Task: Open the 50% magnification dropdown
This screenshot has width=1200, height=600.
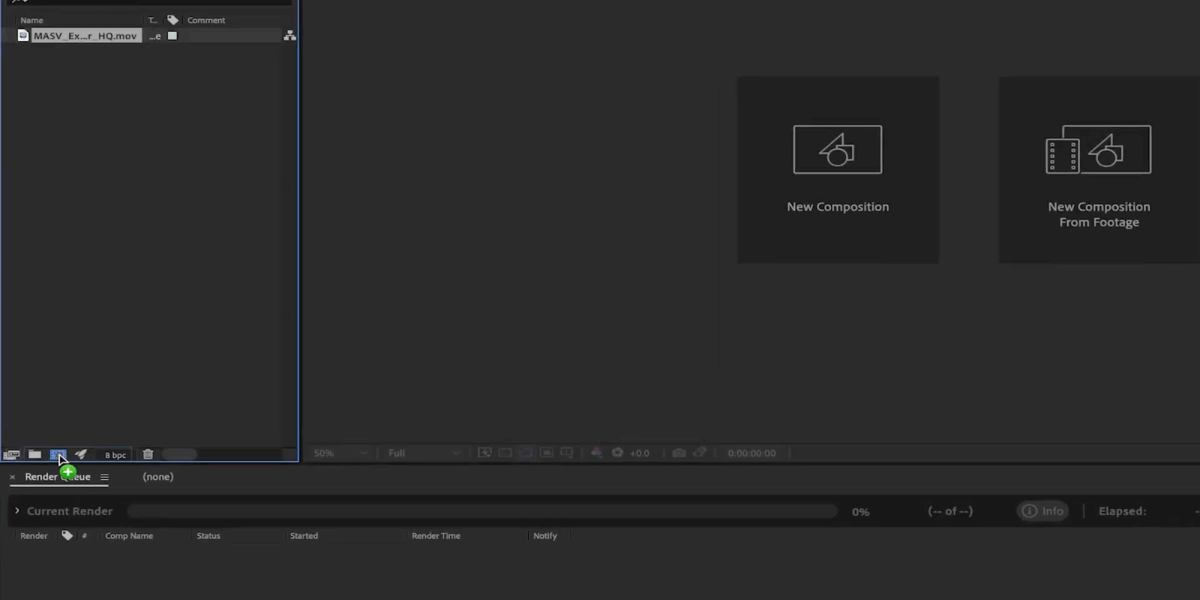Action: (340, 453)
